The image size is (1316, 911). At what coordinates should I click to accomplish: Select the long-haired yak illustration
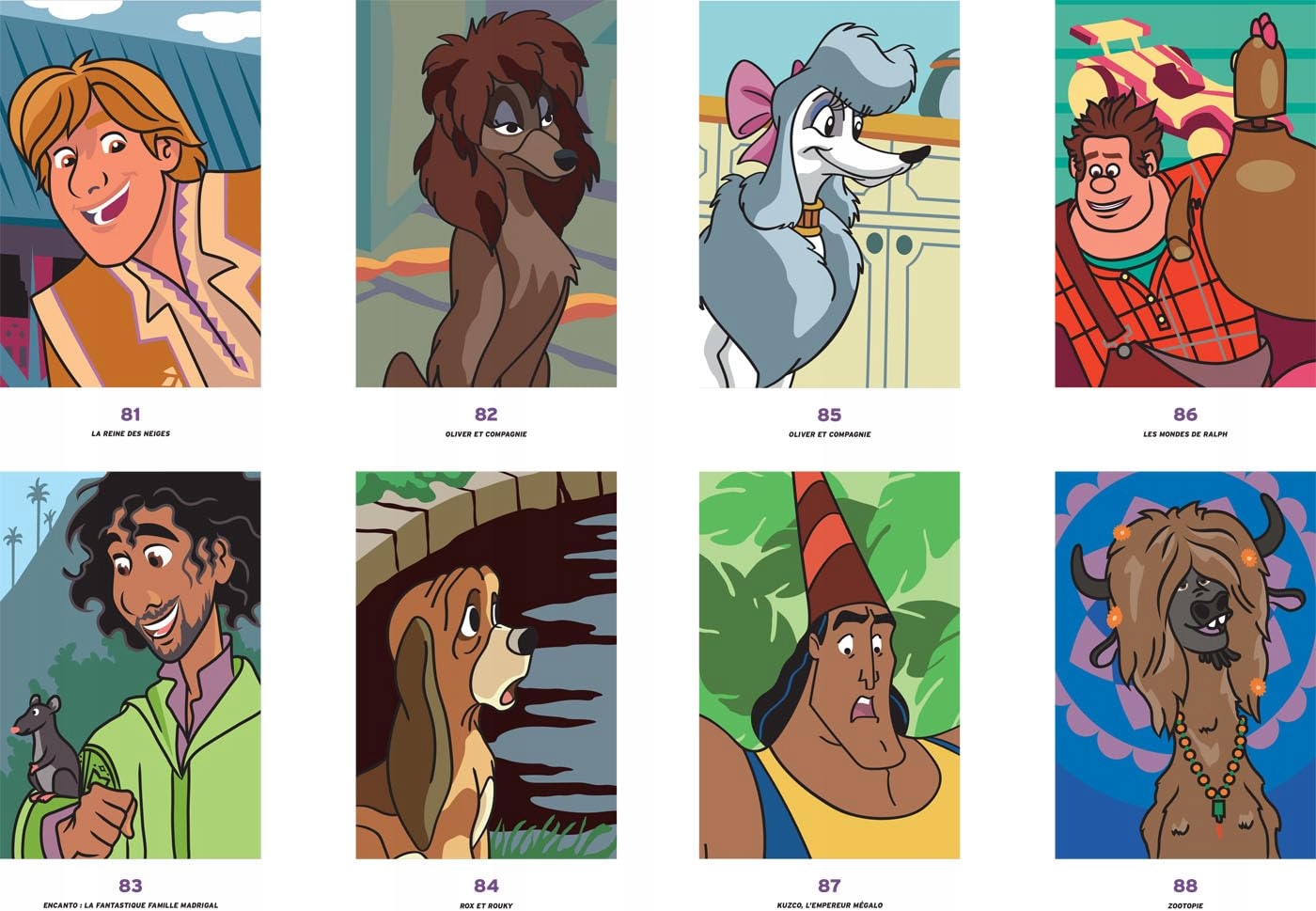point(1185,665)
